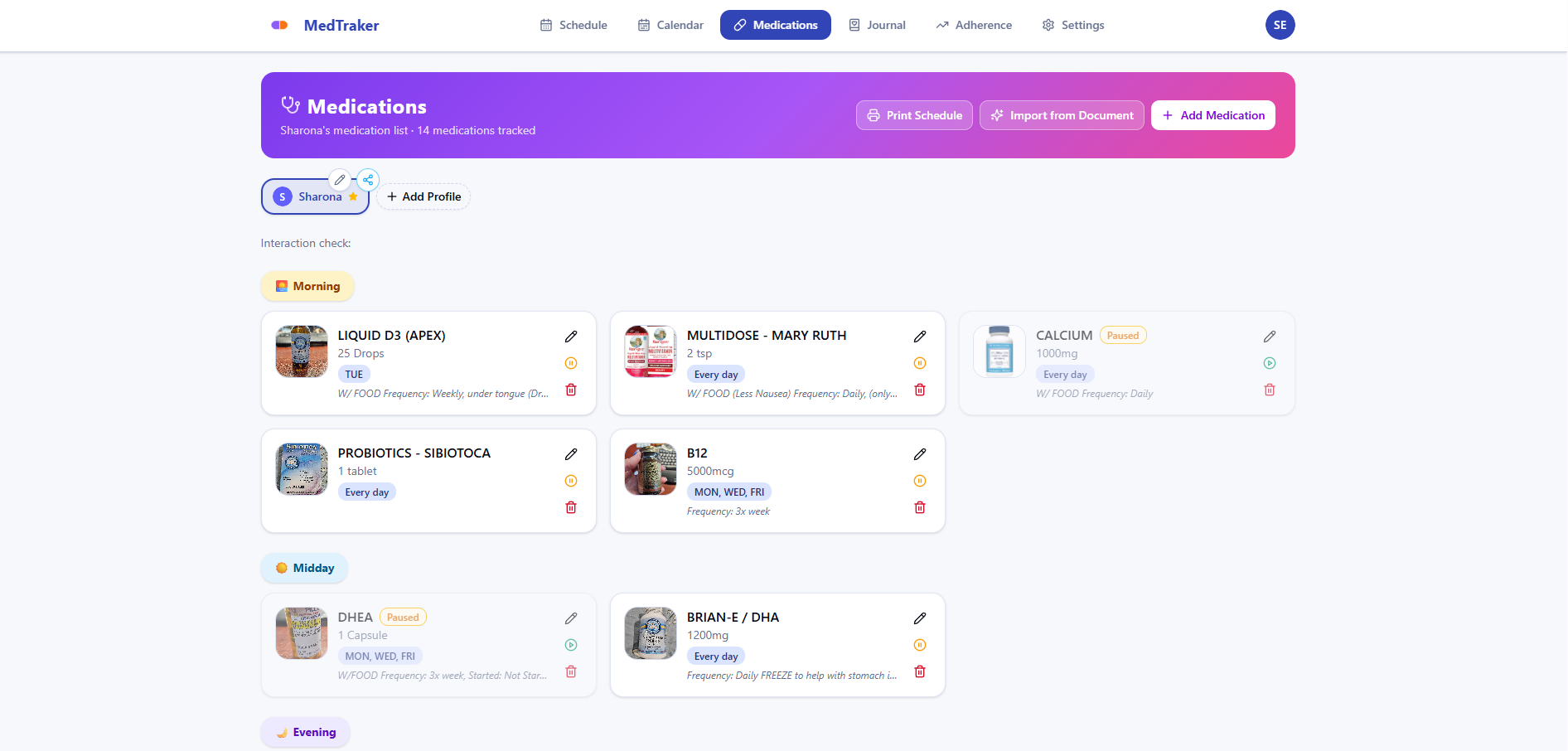Viewport: 1568px width, 751px height.
Task: Click the Interaction check label
Action: [x=306, y=243]
